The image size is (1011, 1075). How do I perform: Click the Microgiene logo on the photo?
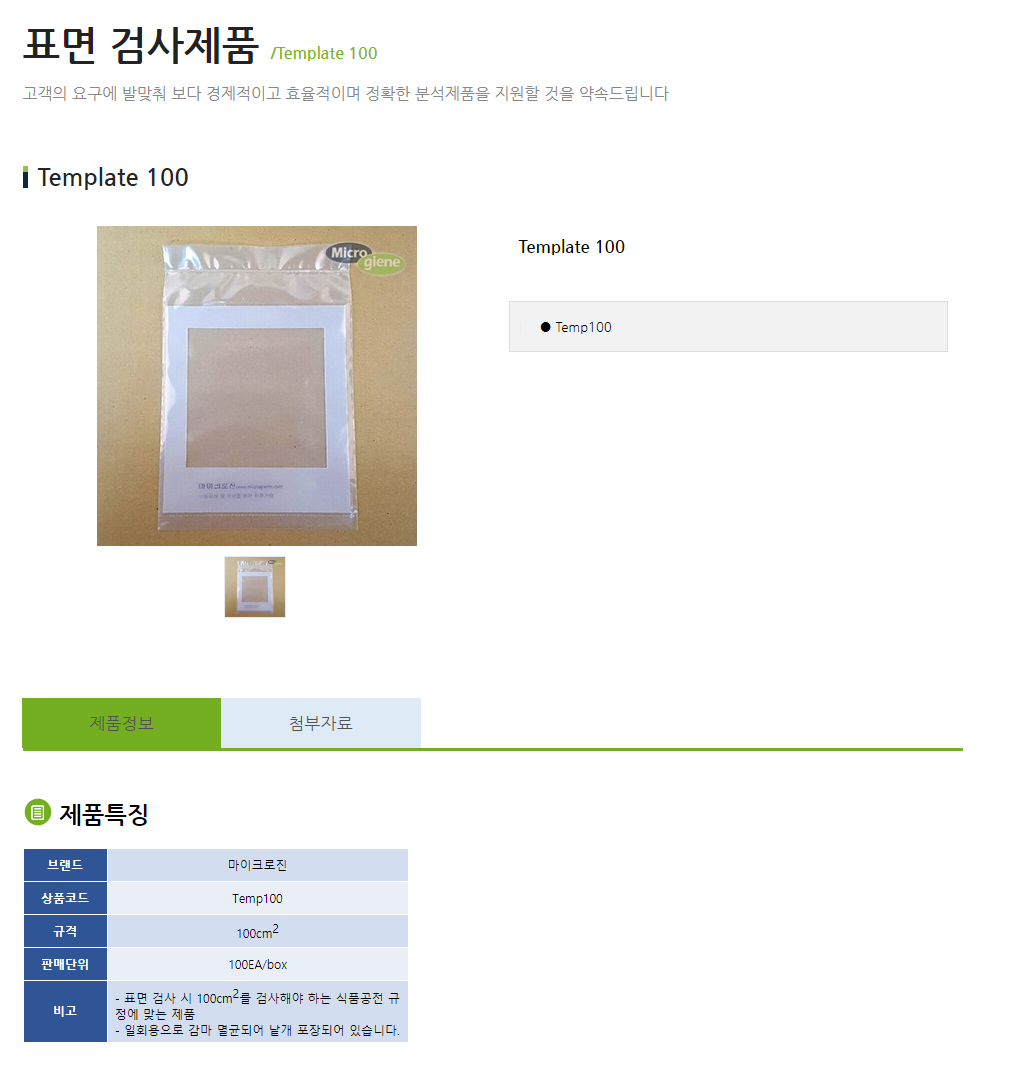click(x=365, y=258)
